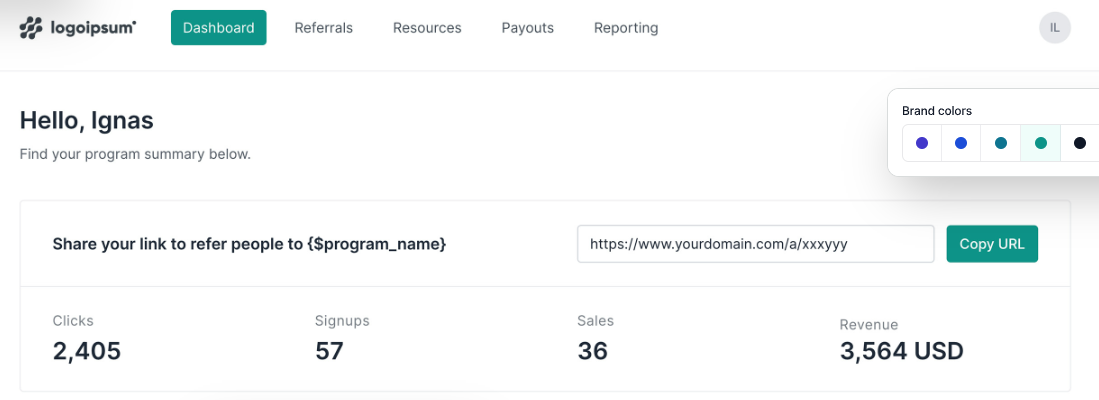This screenshot has height=400, width=1099.
Task: Choose the blue brand color swatch
Action: [x=961, y=143]
